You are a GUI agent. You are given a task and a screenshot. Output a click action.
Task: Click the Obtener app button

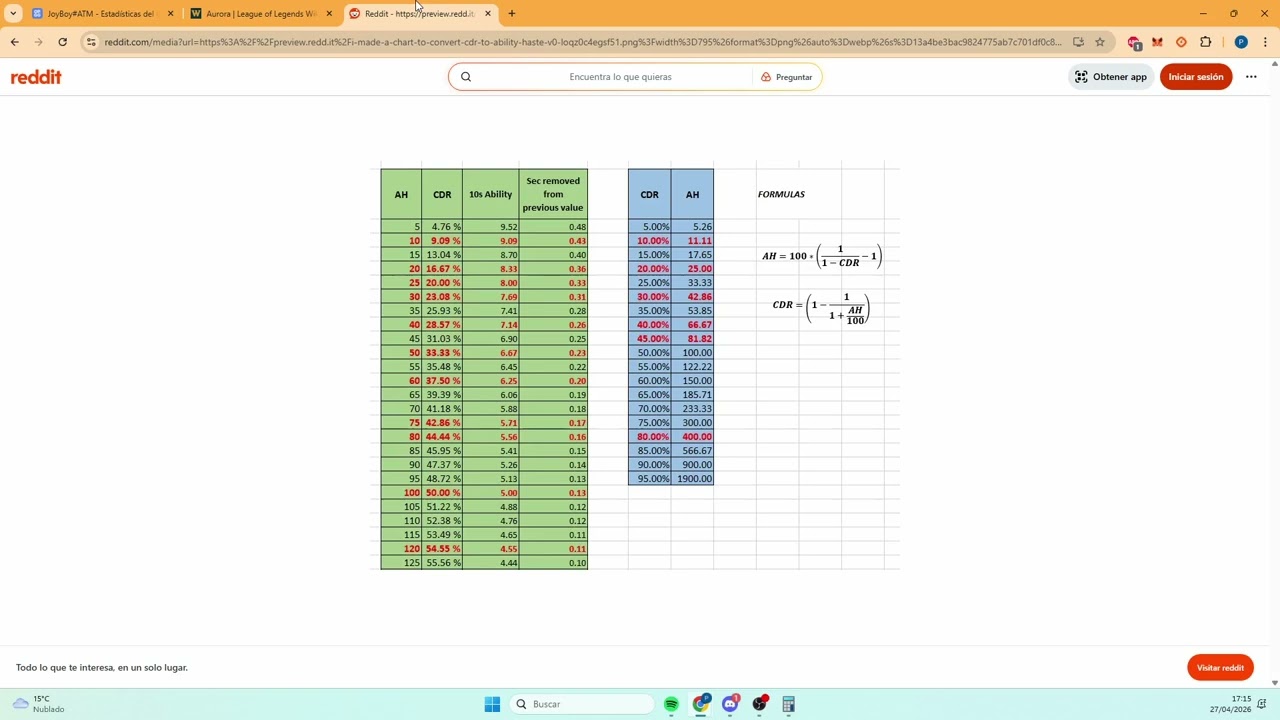tap(1111, 77)
